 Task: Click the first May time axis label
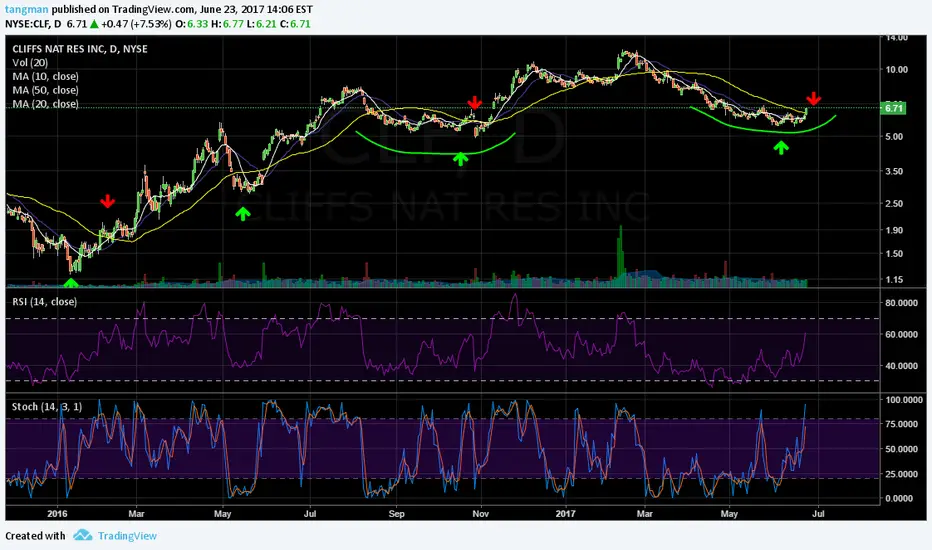pyautogui.click(x=222, y=513)
